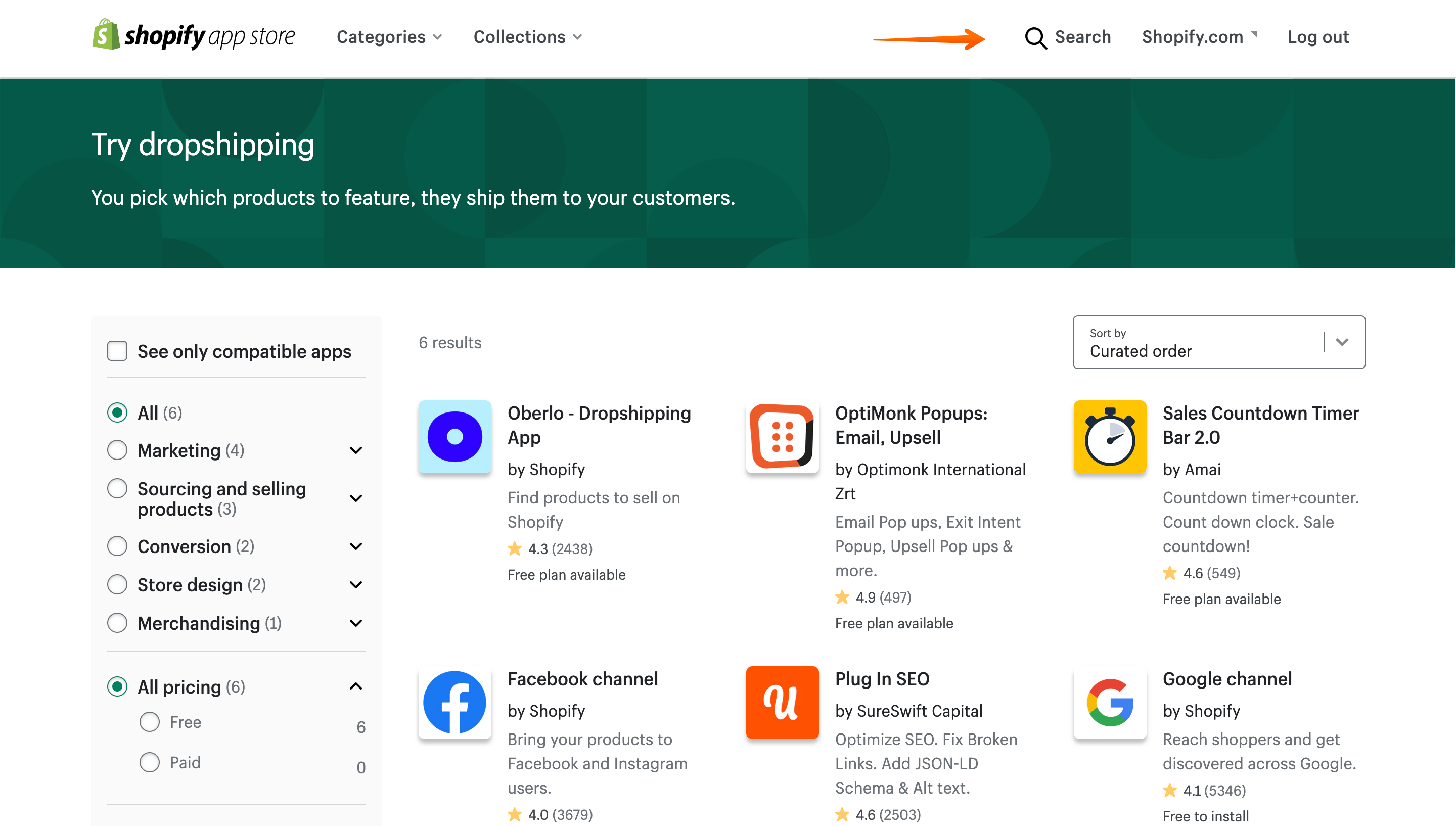Screen dimensions: 1456x826
Task: Check See only compatible apps
Action: (117, 351)
